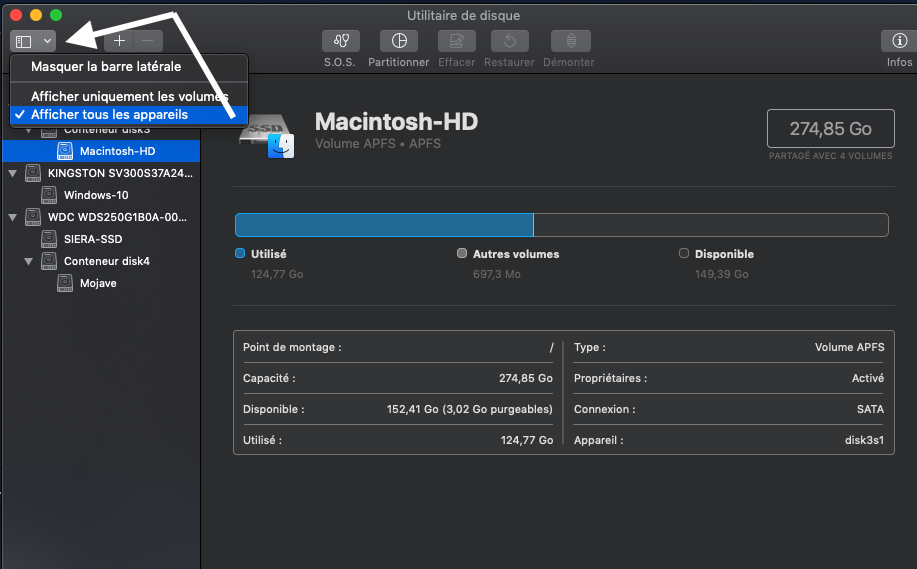917x569 pixels.
Task: Click the disk3s1 device value
Action: (x=864, y=440)
